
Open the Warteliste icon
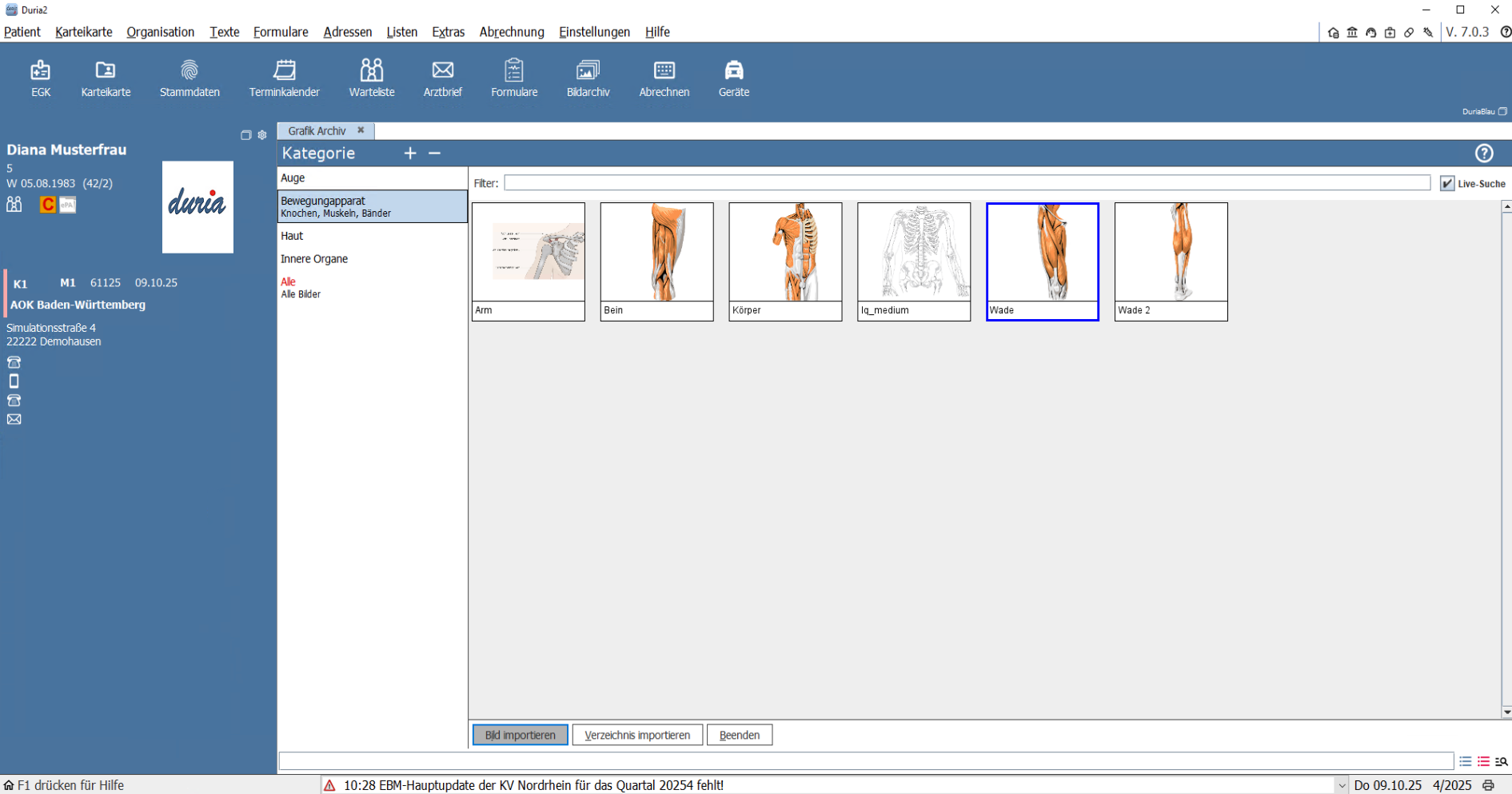point(371,78)
